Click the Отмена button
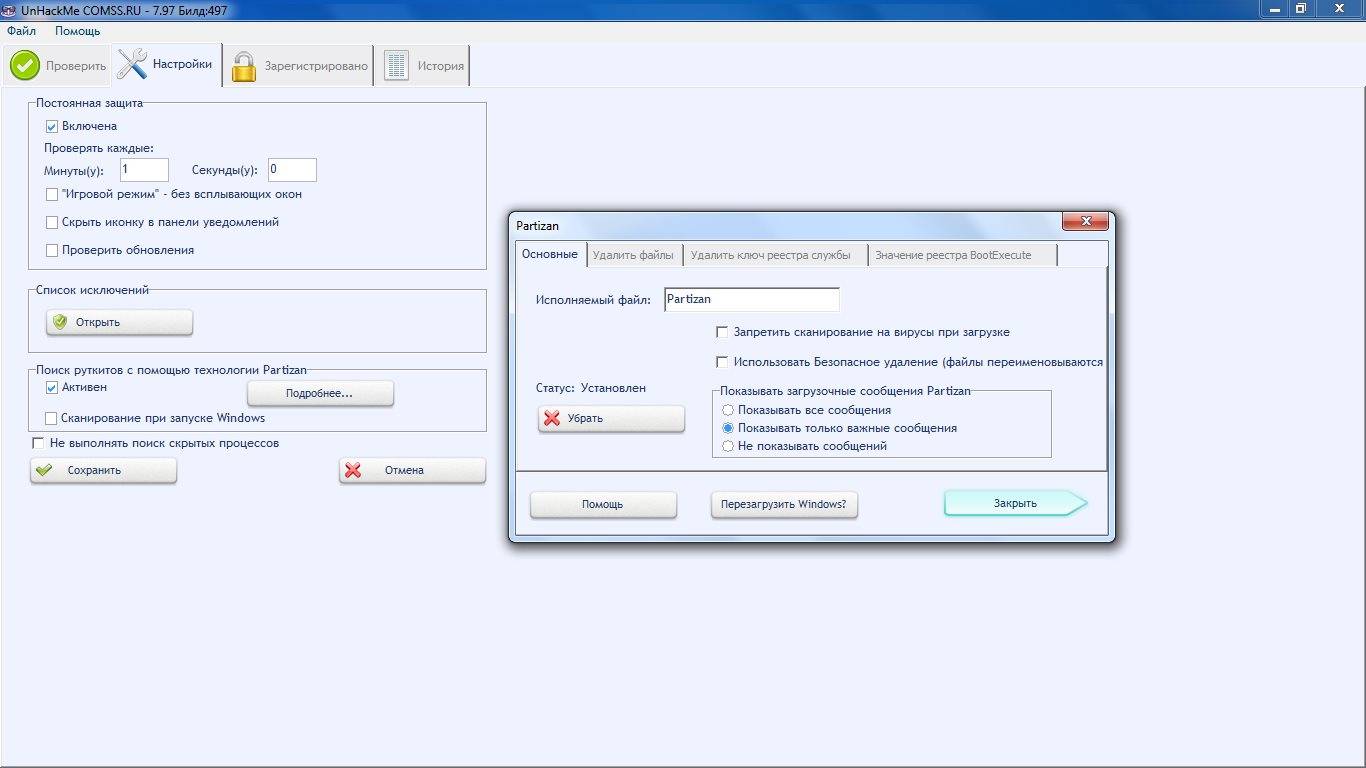The width and height of the screenshot is (1366, 768). tap(412, 470)
